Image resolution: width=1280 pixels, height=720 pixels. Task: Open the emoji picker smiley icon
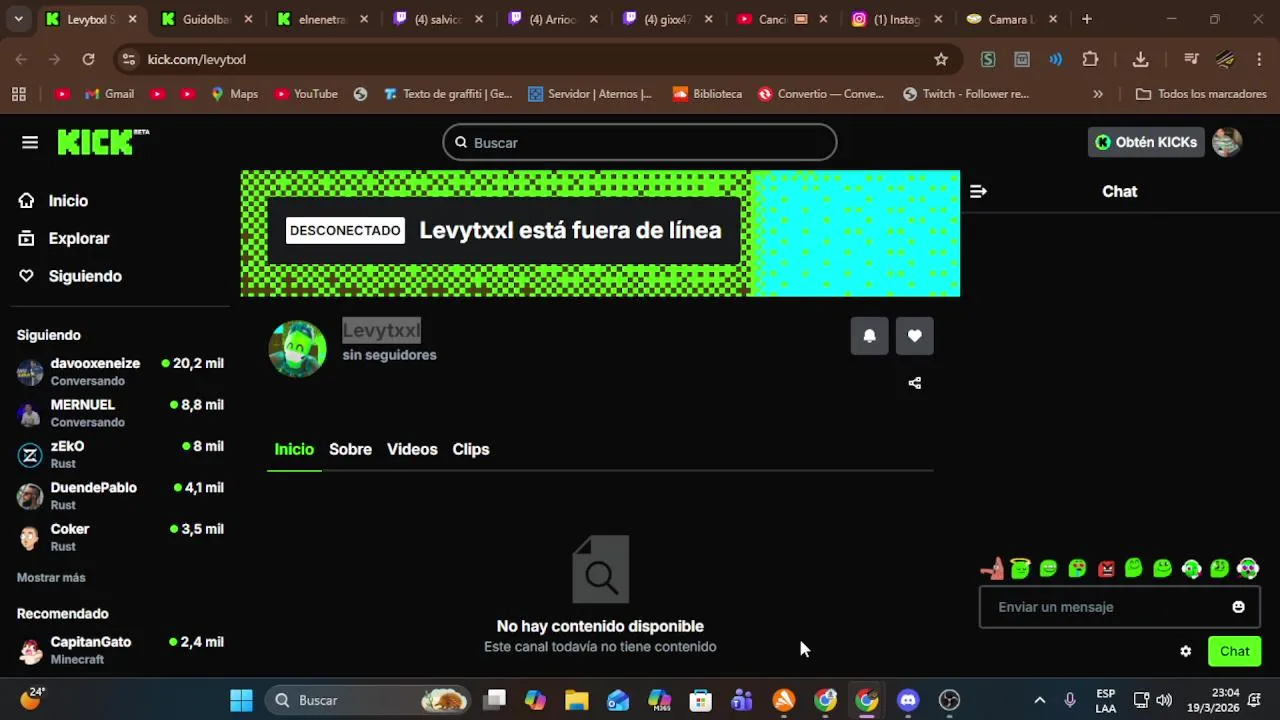point(1238,607)
